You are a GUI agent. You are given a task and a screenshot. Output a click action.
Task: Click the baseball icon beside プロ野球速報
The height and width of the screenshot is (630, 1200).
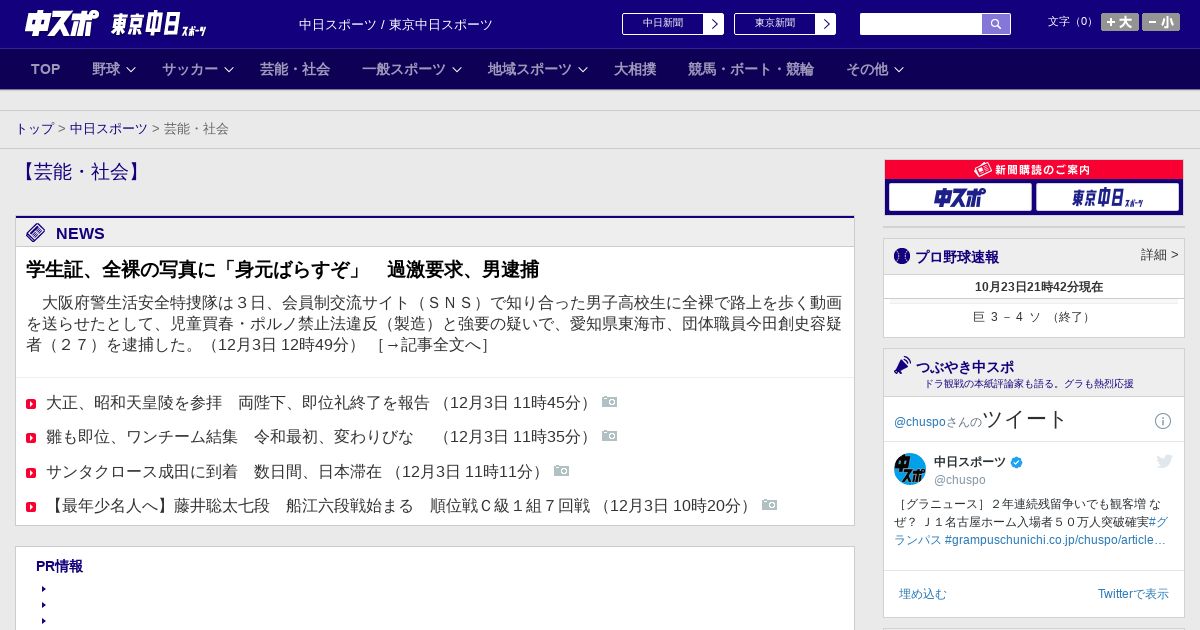(902, 256)
